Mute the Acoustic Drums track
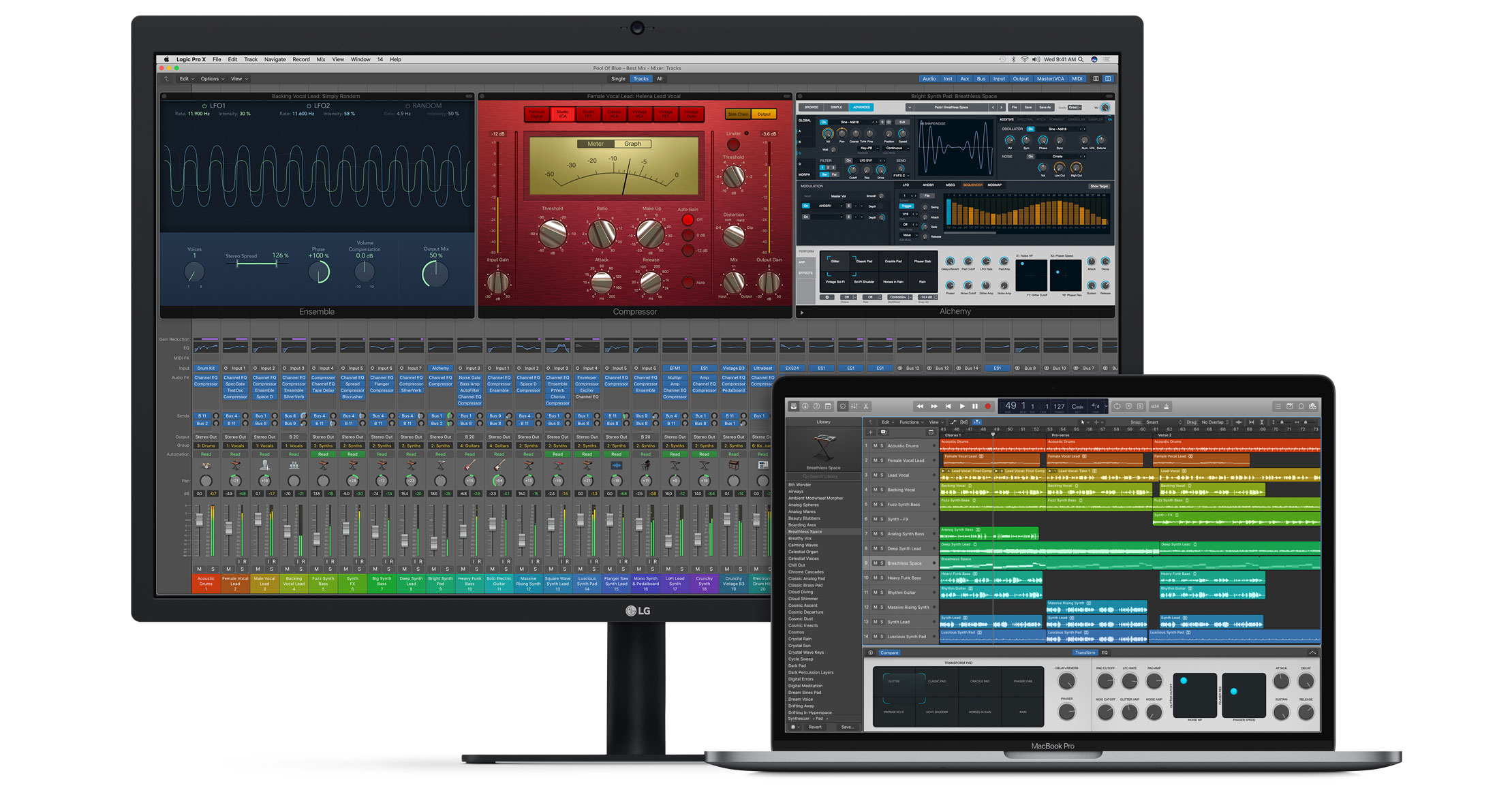Viewport: 1512px width, 803px height. [875, 446]
